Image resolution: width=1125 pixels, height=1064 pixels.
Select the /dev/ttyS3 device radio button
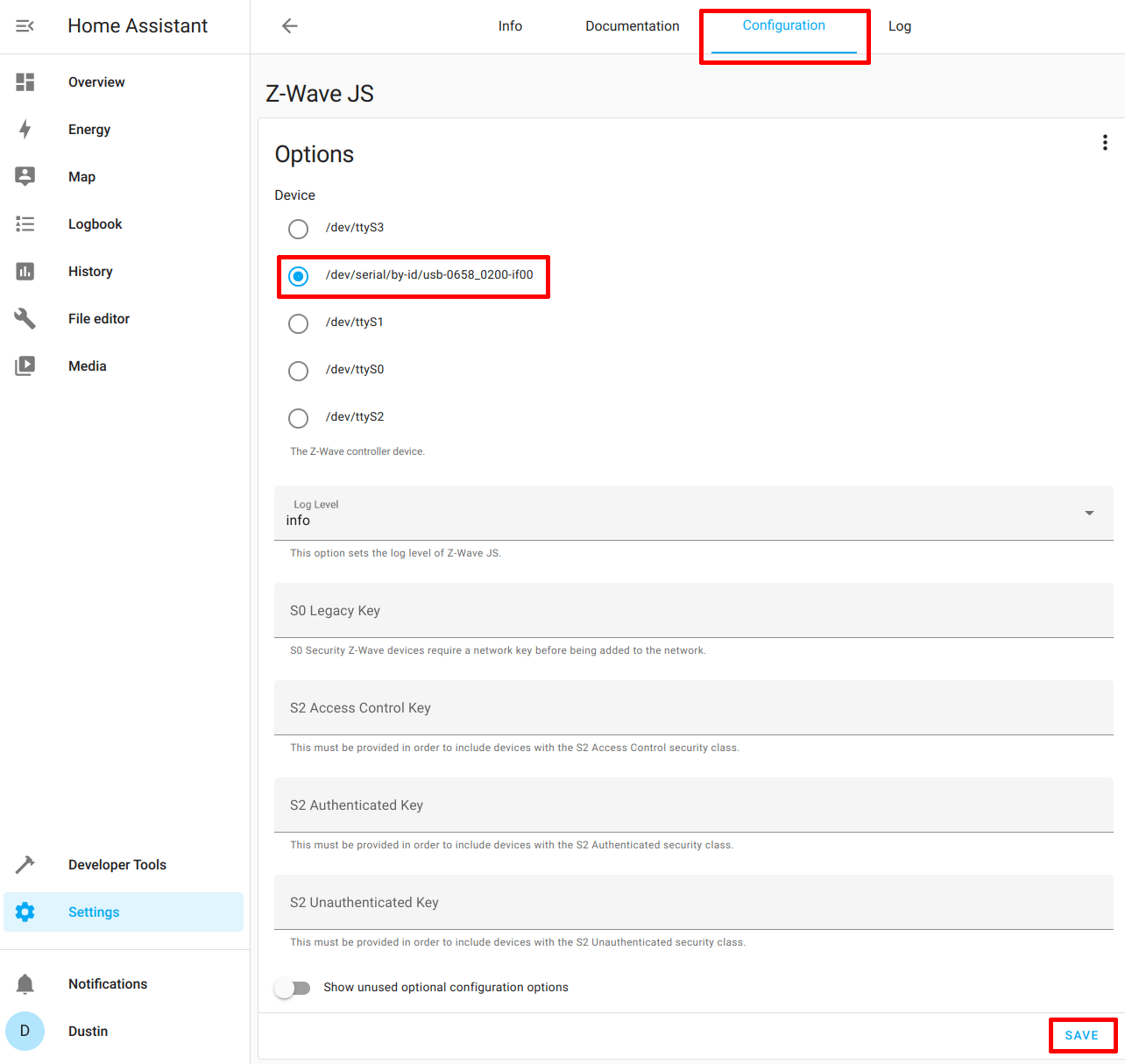coord(298,229)
